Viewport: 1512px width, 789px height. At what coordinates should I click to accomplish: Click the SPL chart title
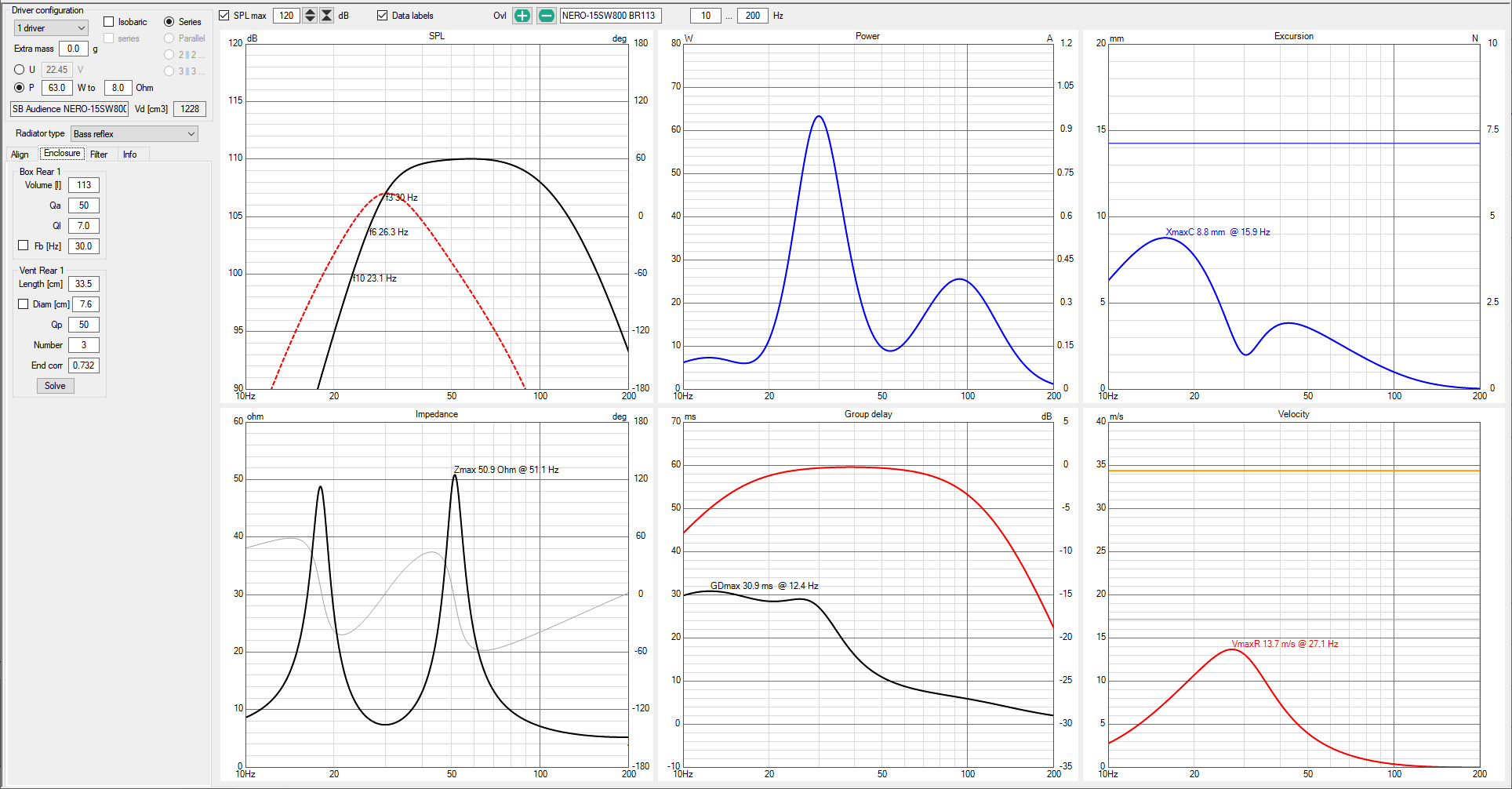437,36
